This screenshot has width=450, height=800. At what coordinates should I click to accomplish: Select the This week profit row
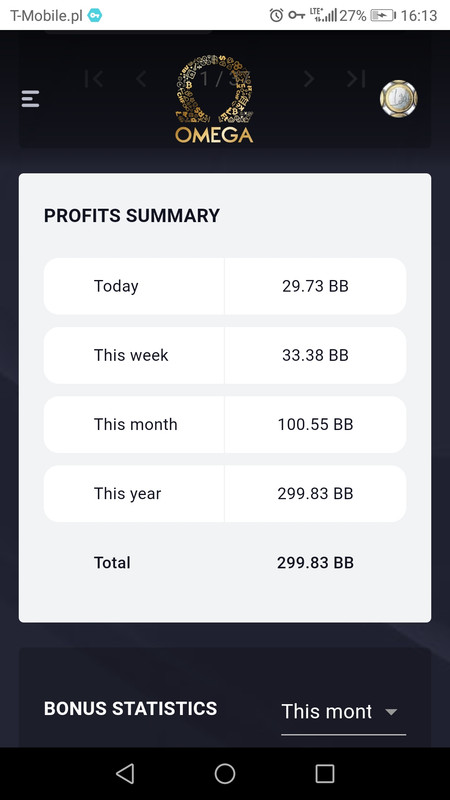coord(225,356)
